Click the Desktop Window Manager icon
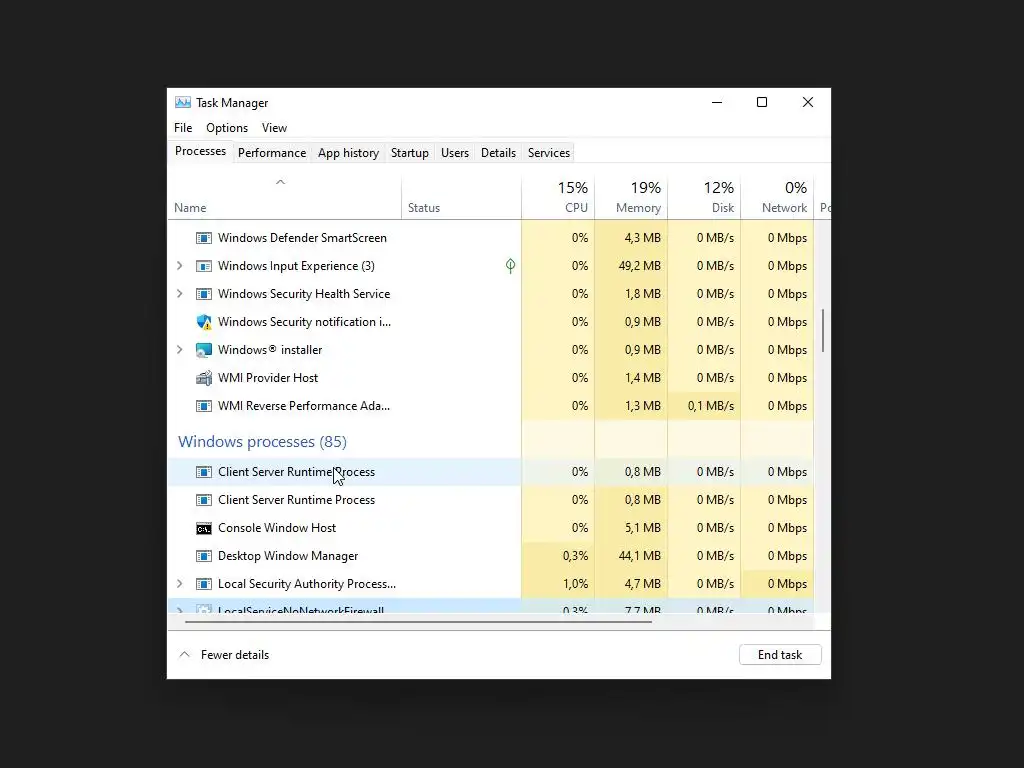 coord(204,556)
